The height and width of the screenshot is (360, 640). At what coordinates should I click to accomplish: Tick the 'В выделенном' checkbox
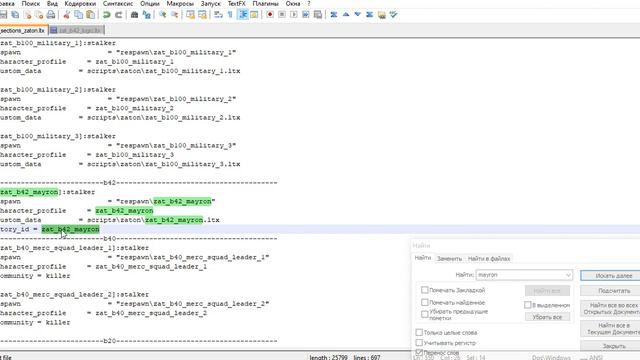point(527,305)
